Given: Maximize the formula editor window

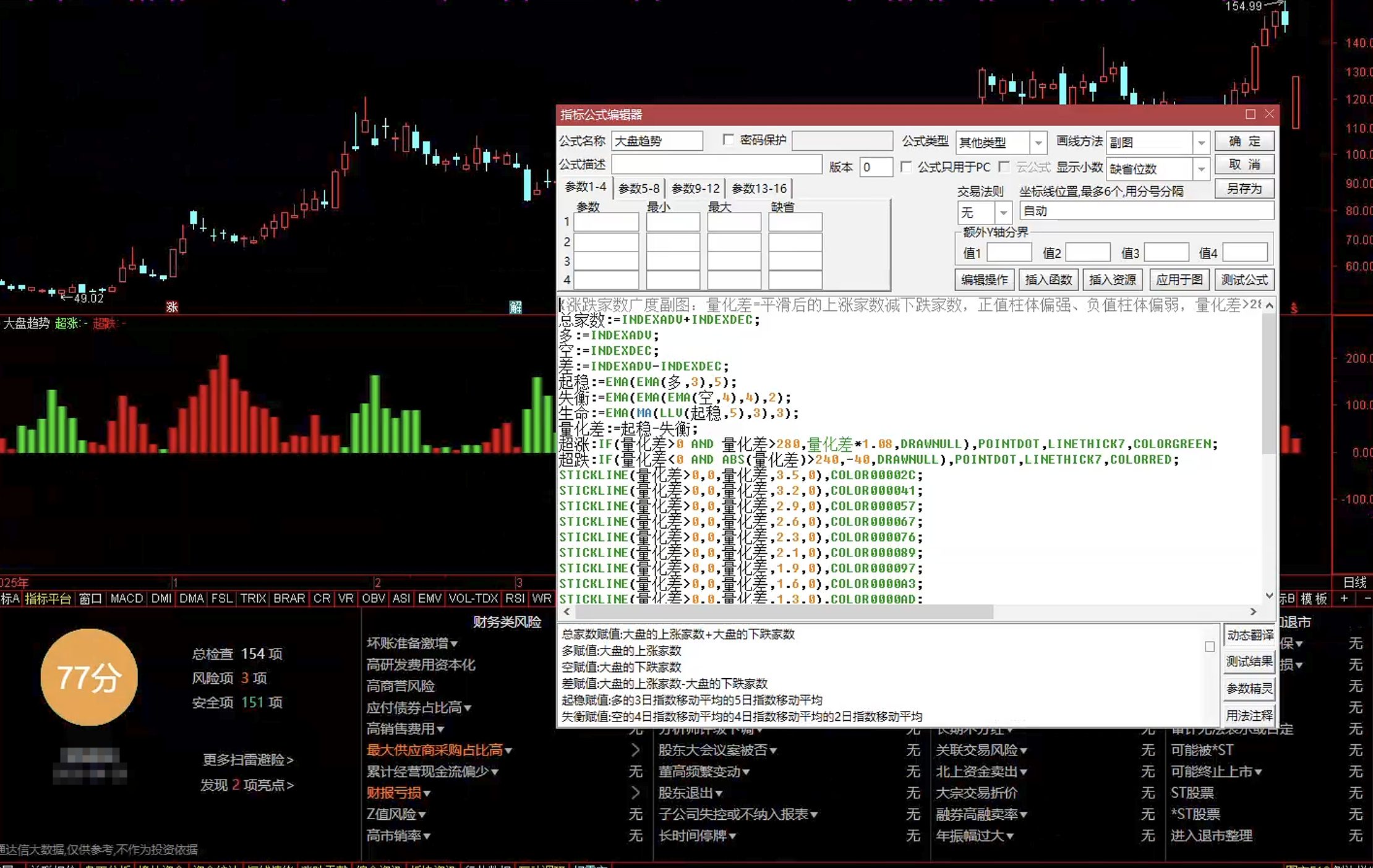Looking at the screenshot, I should [x=1250, y=114].
